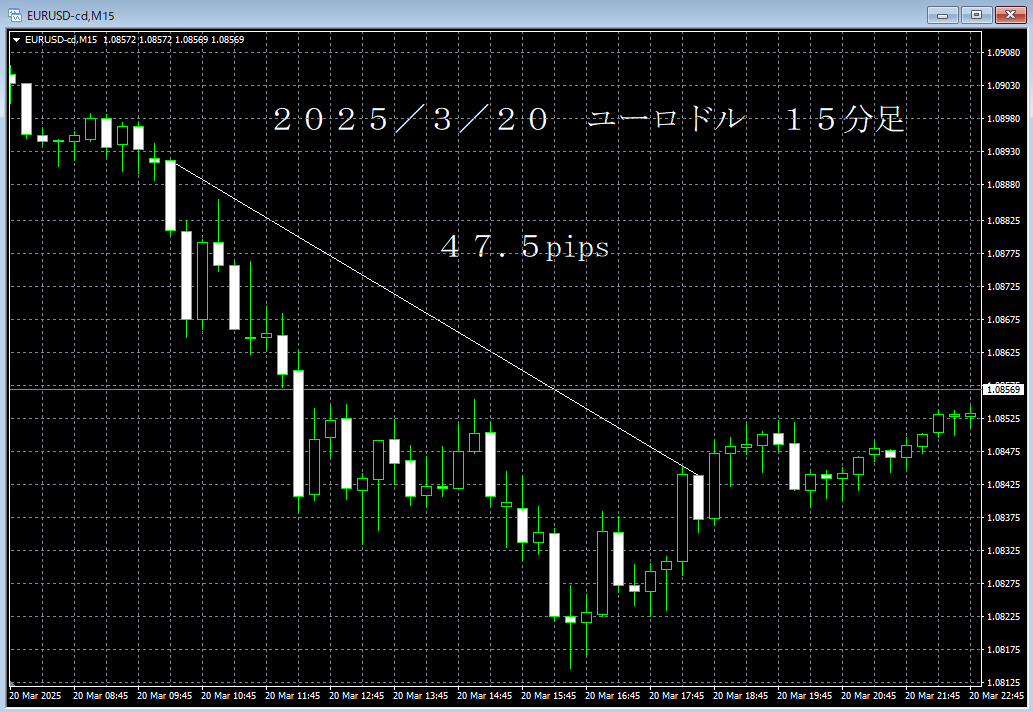Click the 20 Mar 14:45 time label
This screenshot has width=1033, height=712.
pyautogui.click(x=484, y=696)
